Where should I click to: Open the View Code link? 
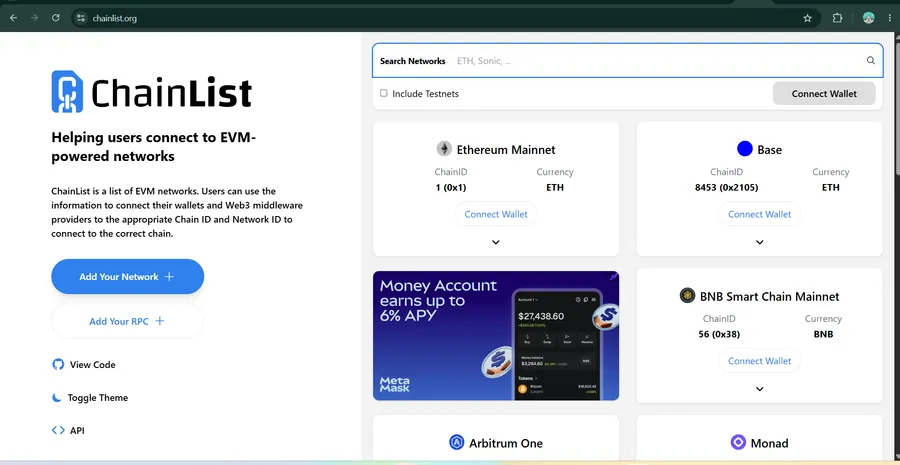click(x=84, y=365)
